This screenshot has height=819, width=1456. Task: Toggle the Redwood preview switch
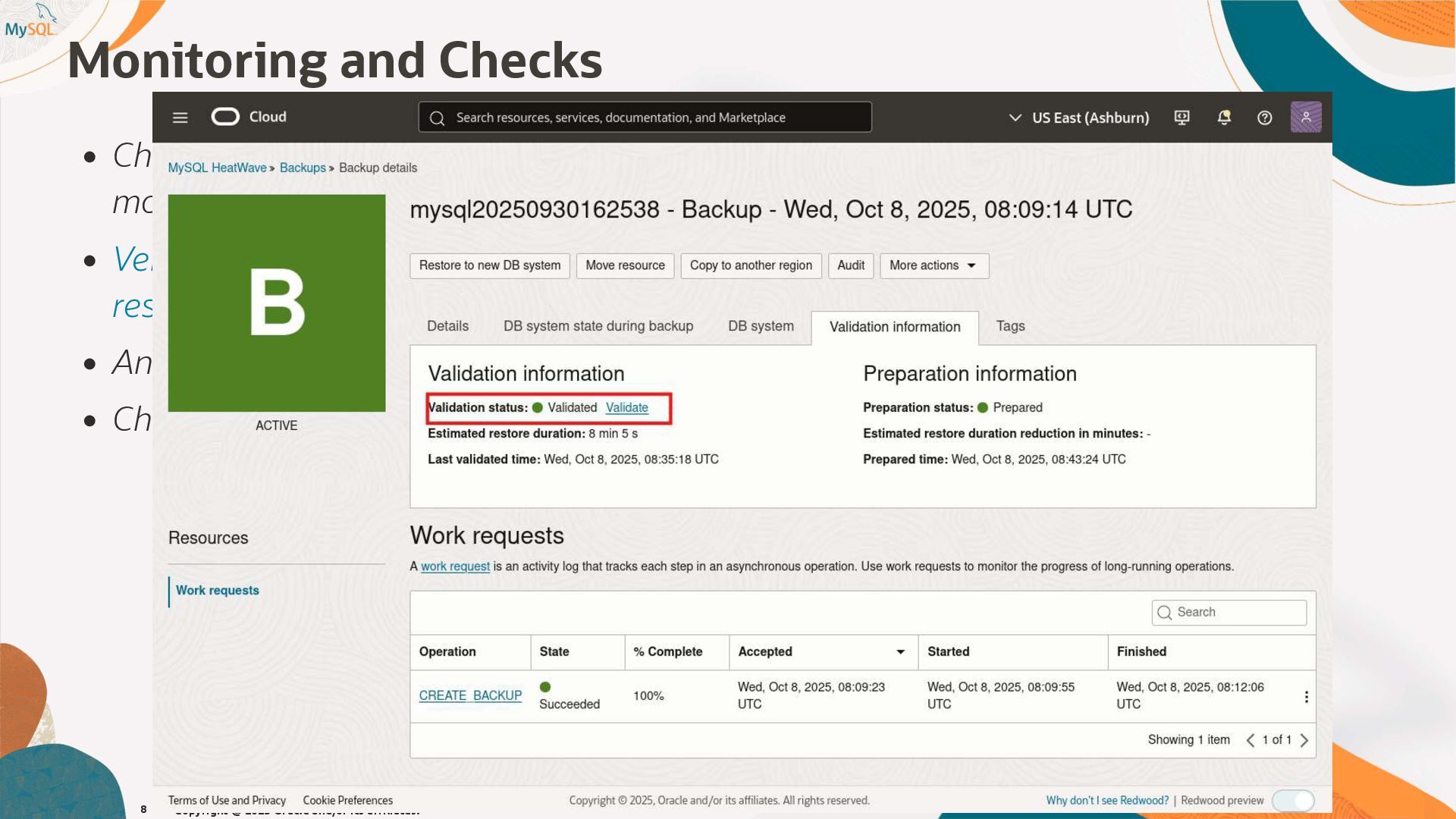[x=1294, y=800]
